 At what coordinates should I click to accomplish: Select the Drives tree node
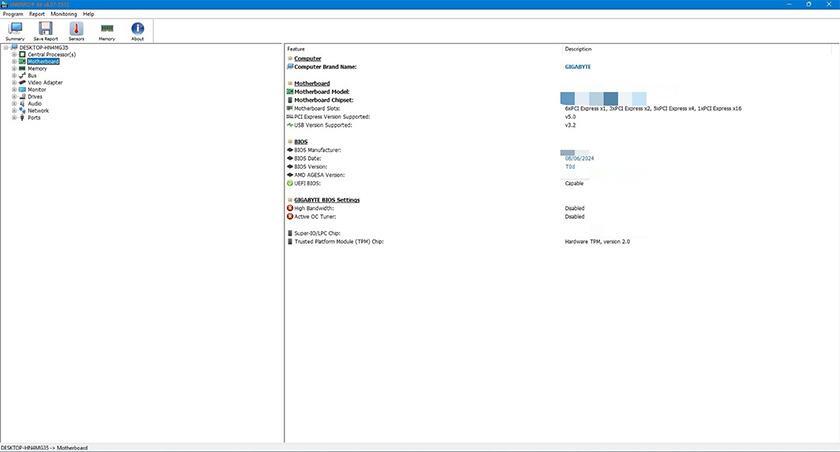pos(35,96)
